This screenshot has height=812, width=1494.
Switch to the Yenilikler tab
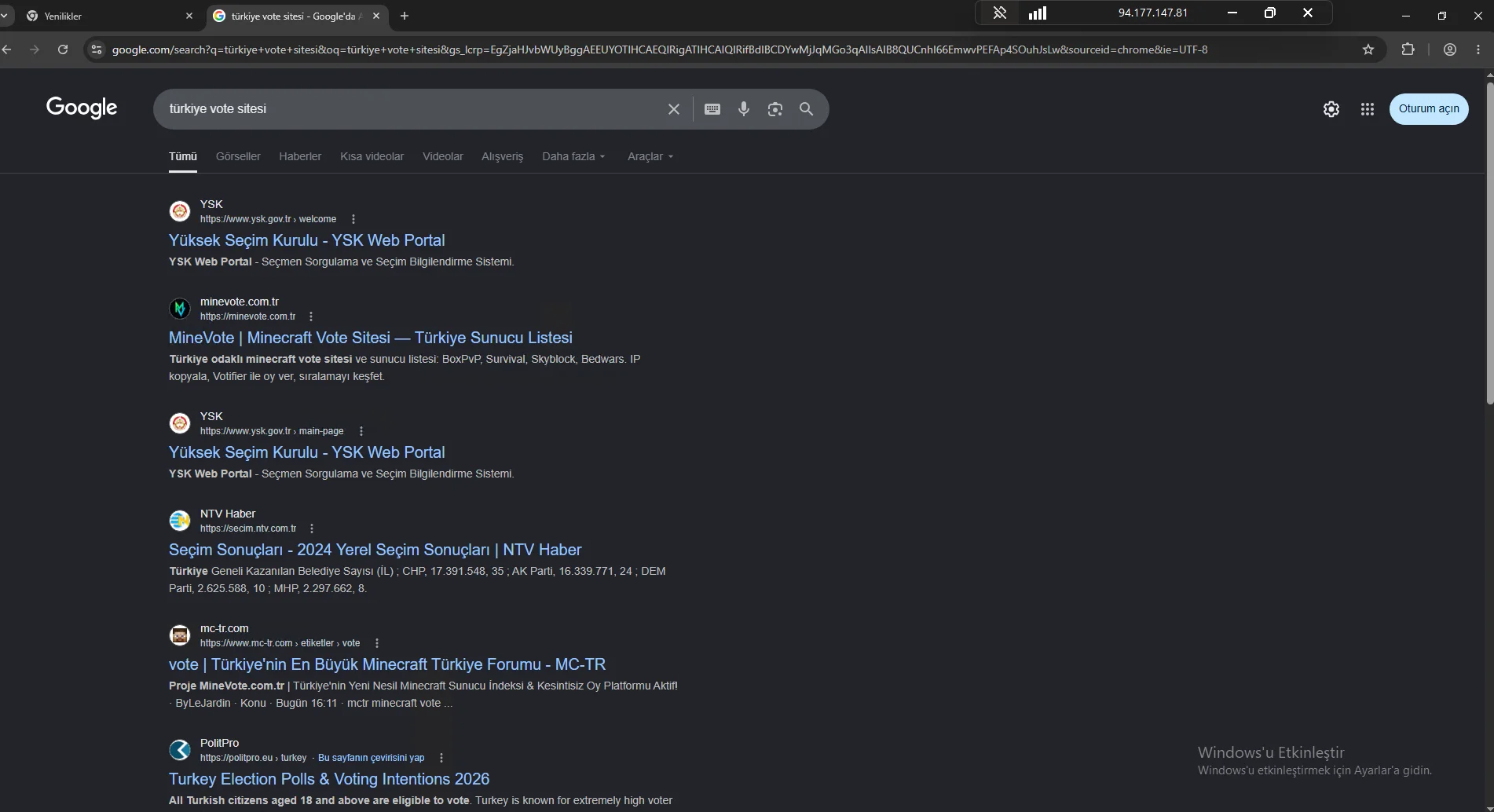(x=108, y=16)
